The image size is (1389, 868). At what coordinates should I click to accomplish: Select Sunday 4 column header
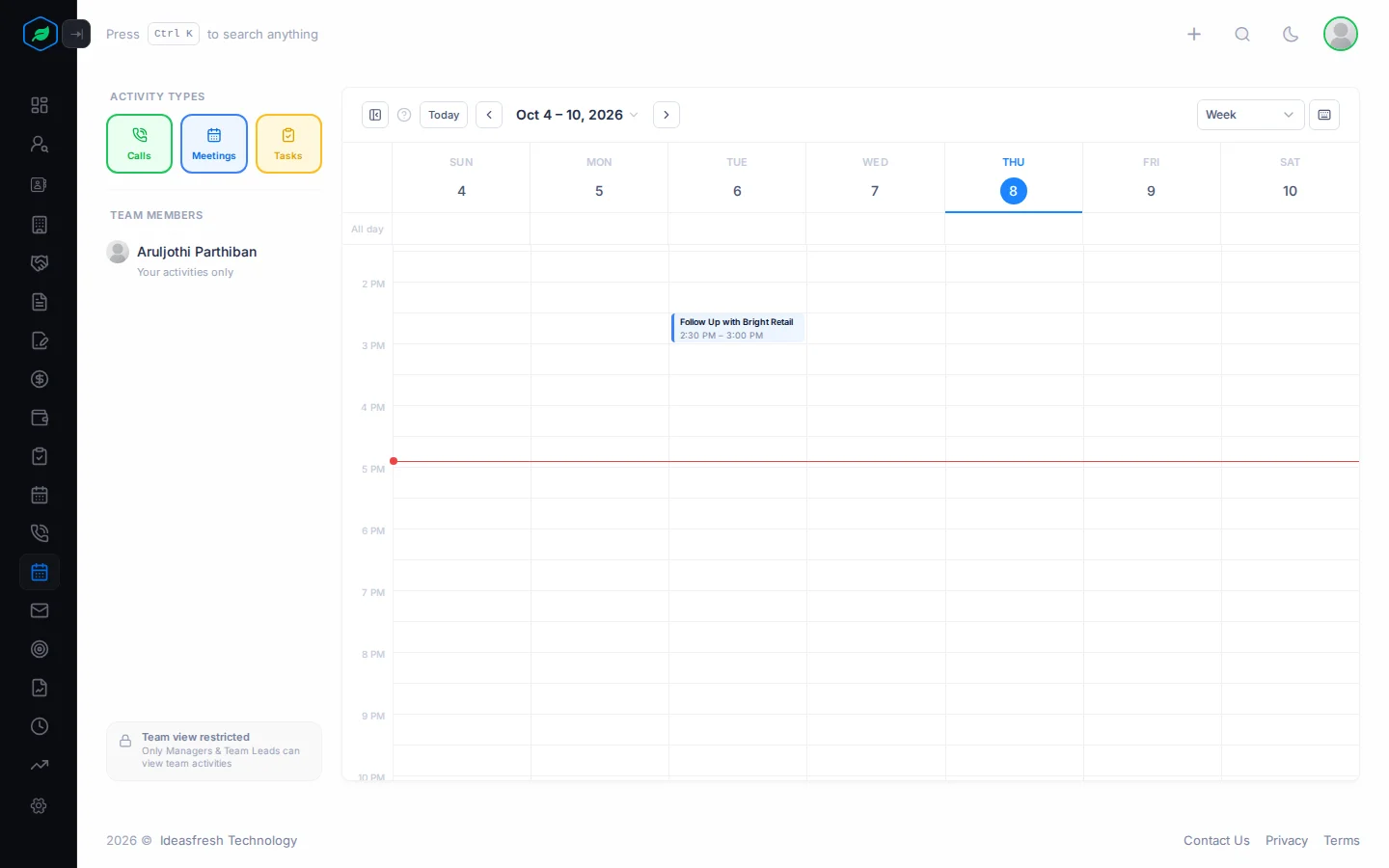[461, 177]
